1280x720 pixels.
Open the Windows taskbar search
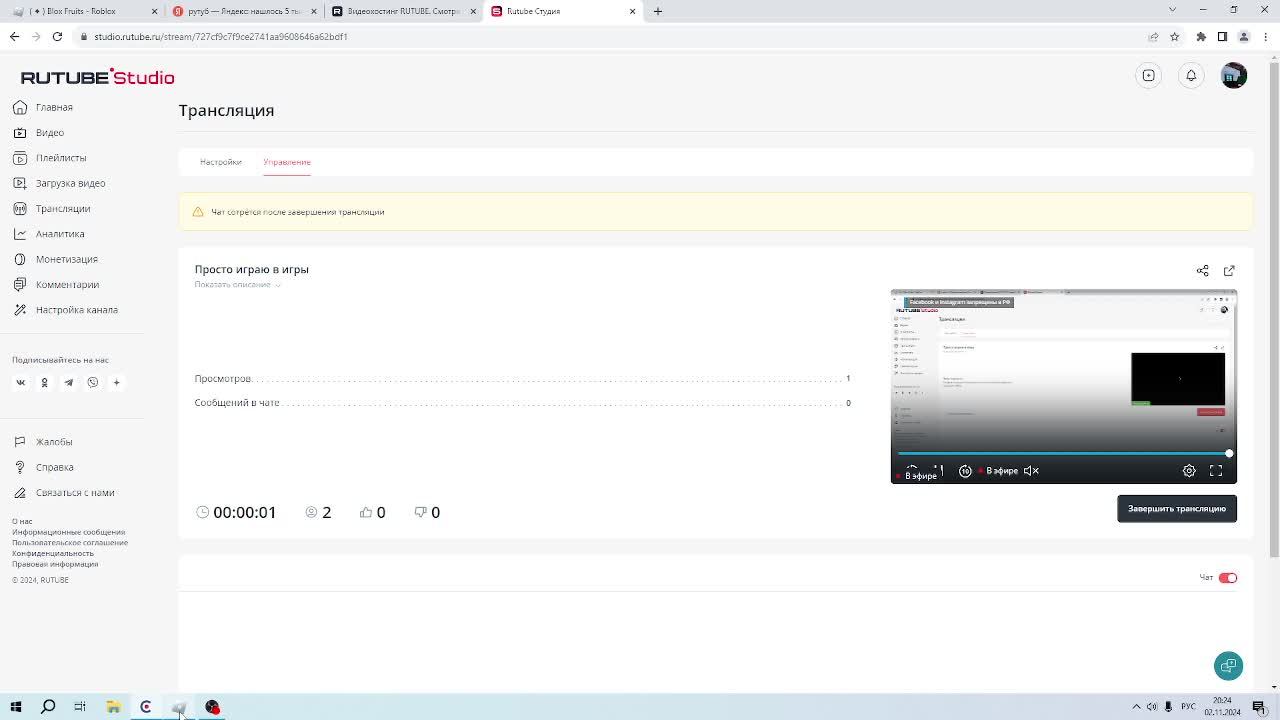48,707
